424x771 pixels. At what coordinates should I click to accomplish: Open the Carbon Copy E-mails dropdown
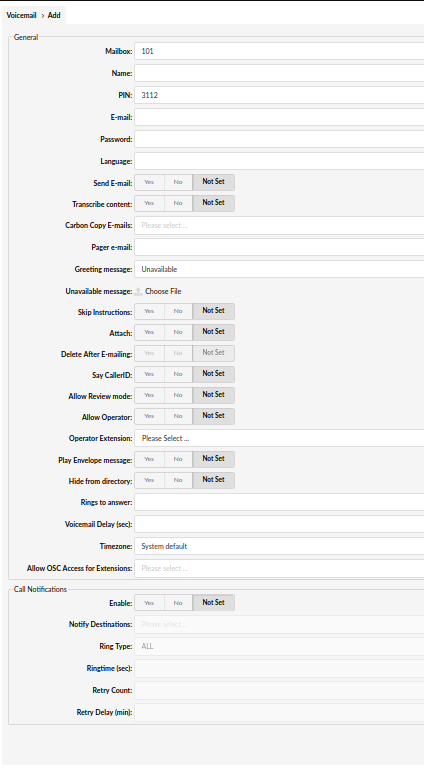click(x=279, y=226)
